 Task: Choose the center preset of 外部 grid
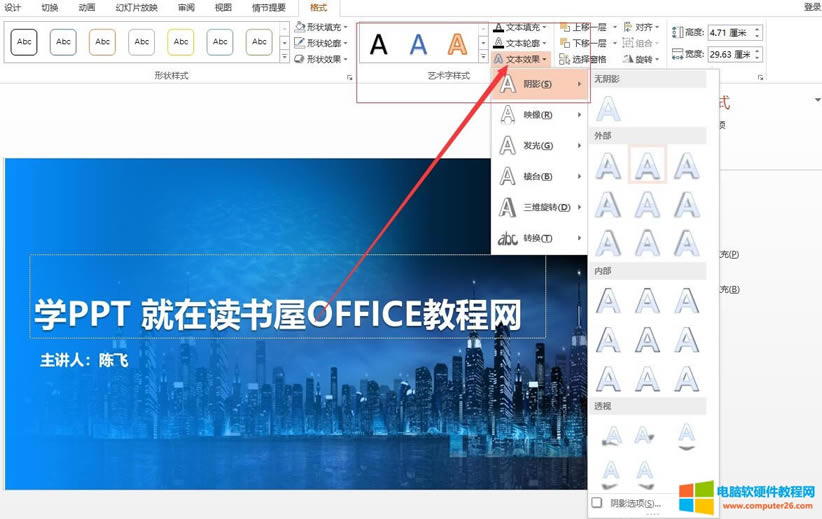point(647,204)
